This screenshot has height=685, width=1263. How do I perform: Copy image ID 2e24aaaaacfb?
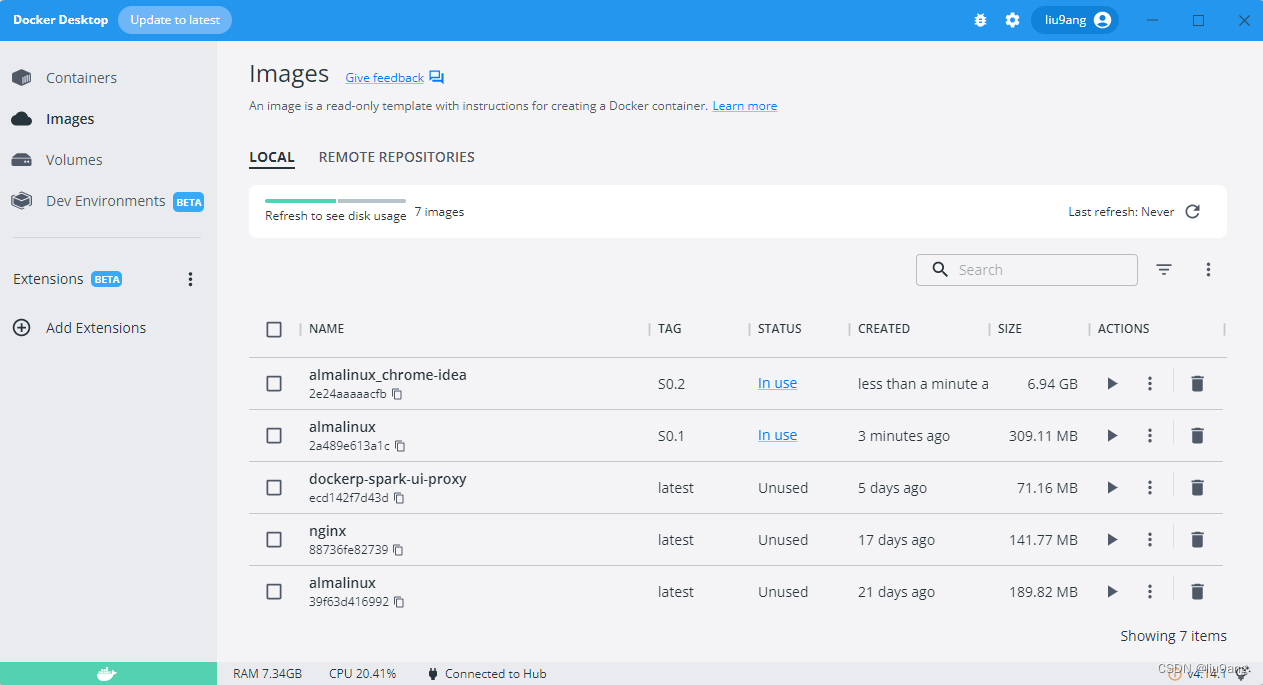[x=397, y=394]
